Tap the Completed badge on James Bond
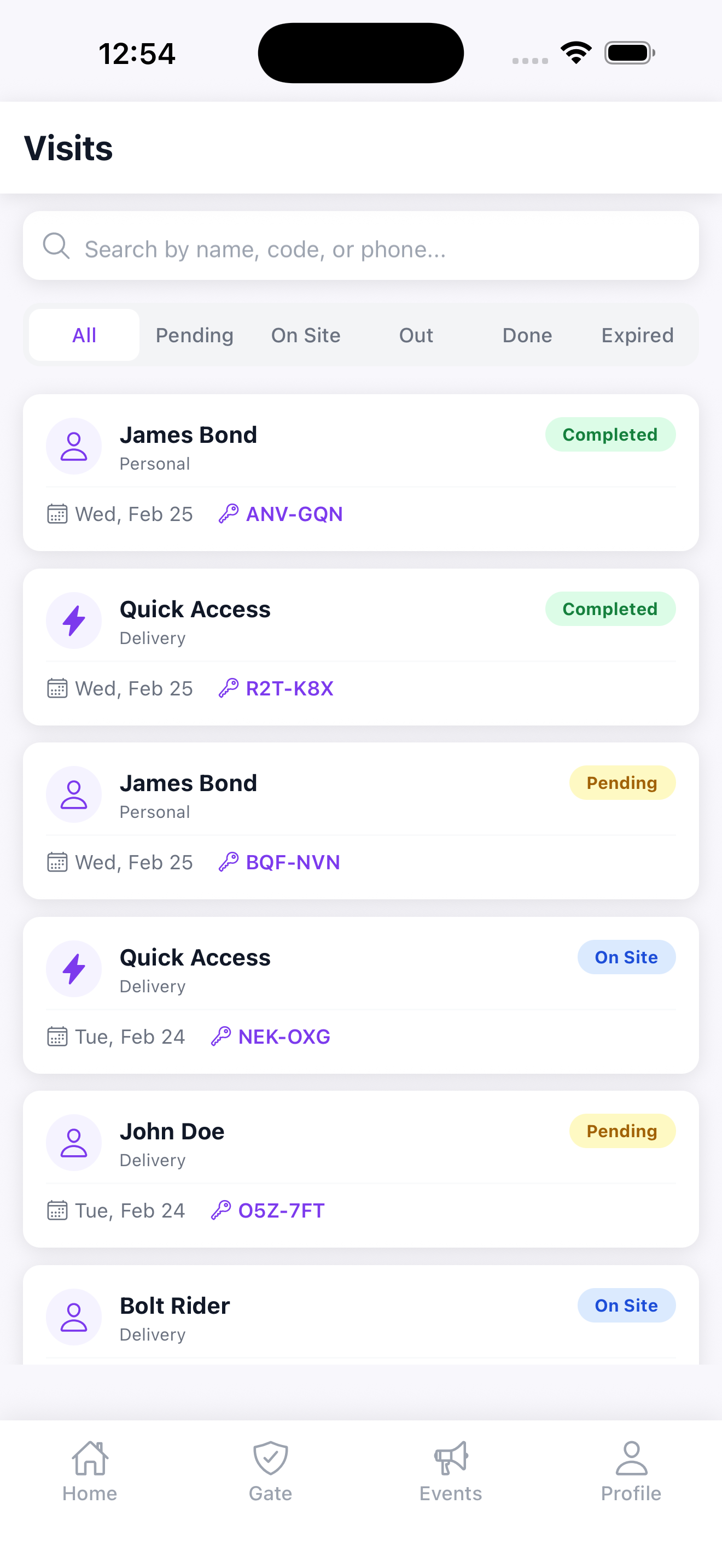The height and width of the screenshot is (1568, 722). click(x=610, y=435)
